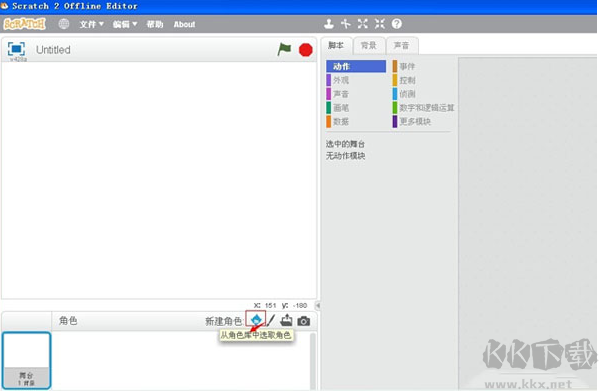Open the 帮助 menu

[x=155, y=24]
